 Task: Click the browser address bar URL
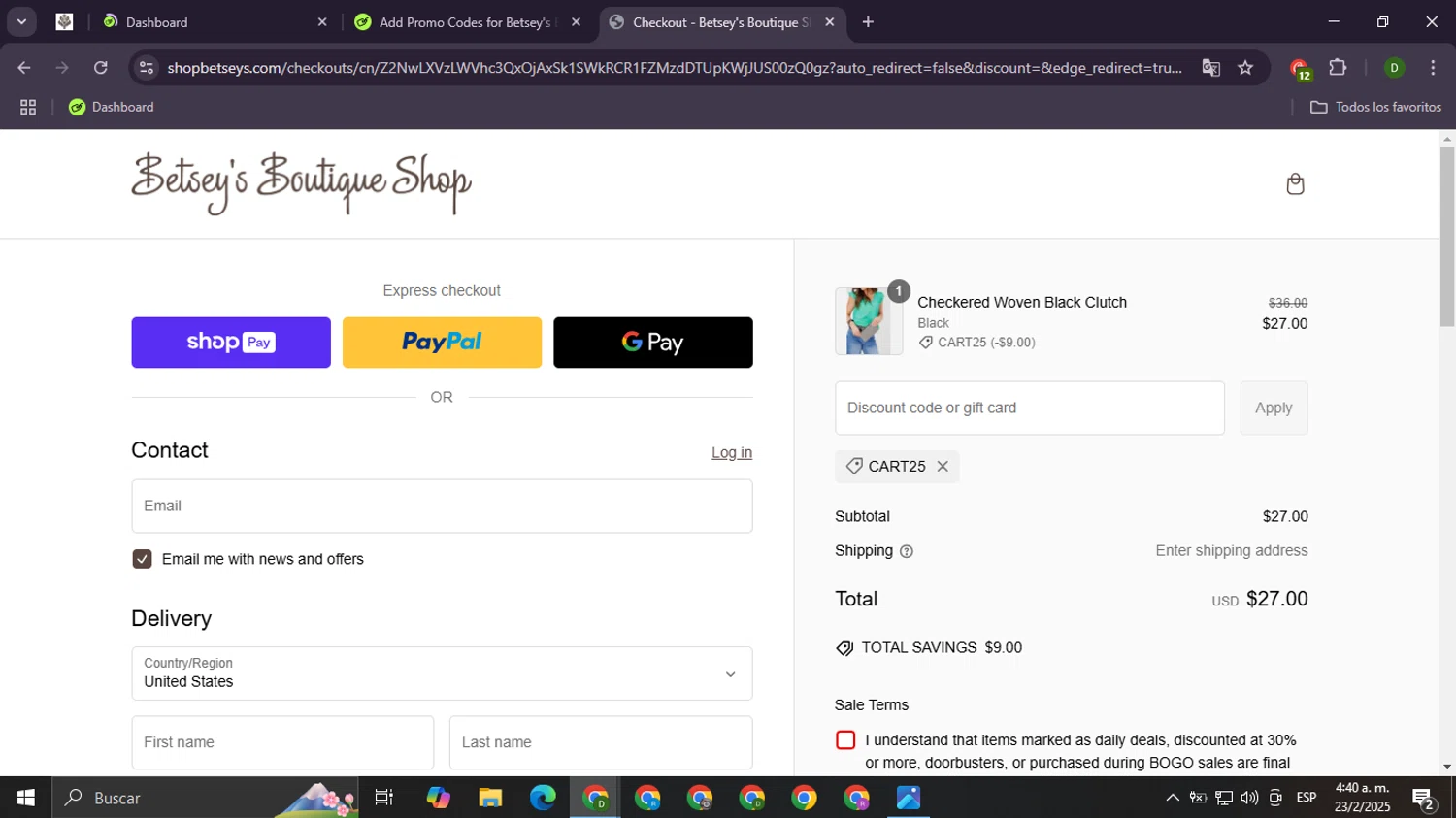pos(675,68)
